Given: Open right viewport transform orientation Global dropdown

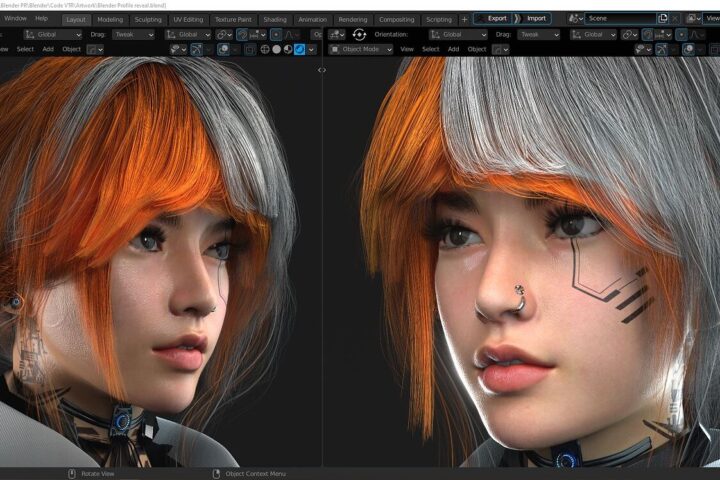Looking at the screenshot, I should (593, 34).
